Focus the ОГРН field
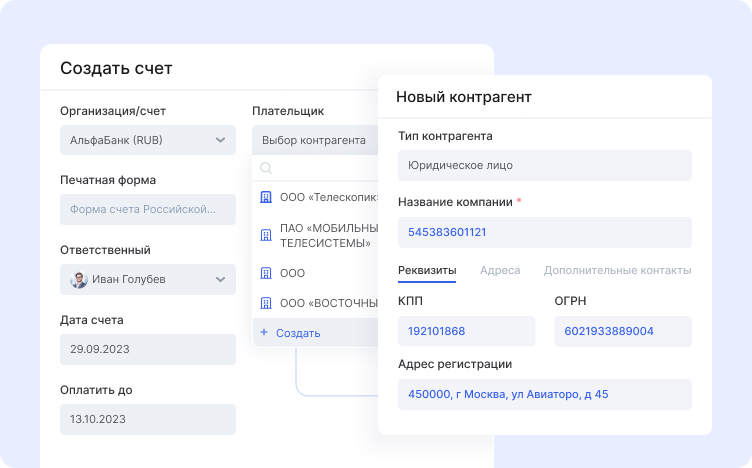Screen dimensions: 752x468 tap(622, 331)
